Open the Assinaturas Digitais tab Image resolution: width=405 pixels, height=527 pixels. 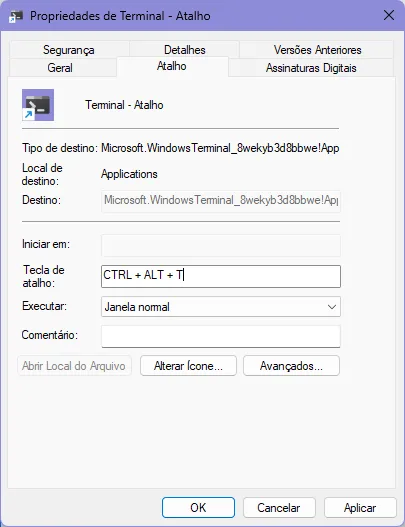tap(311, 68)
